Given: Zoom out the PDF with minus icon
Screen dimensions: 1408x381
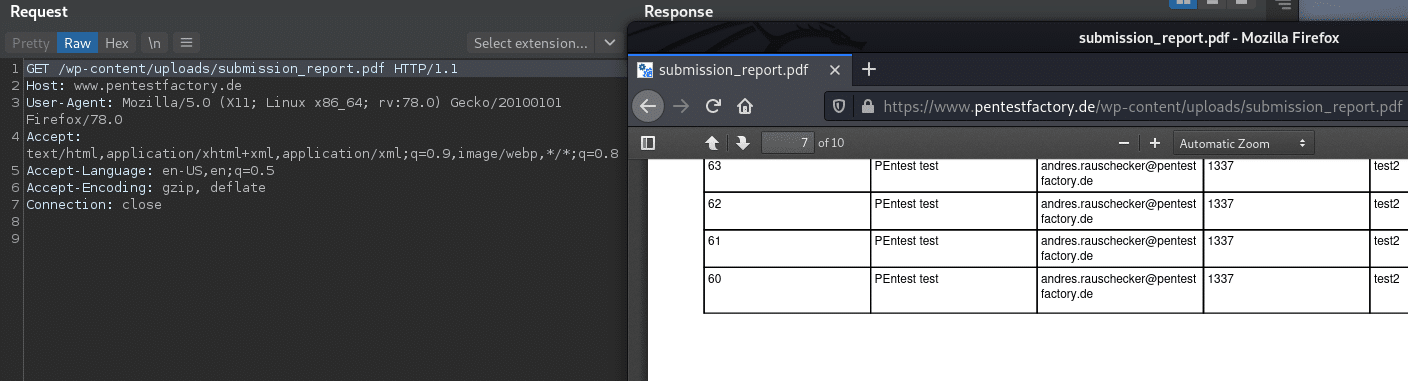Looking at the screenshot, I should click(x=1124, y=143).
